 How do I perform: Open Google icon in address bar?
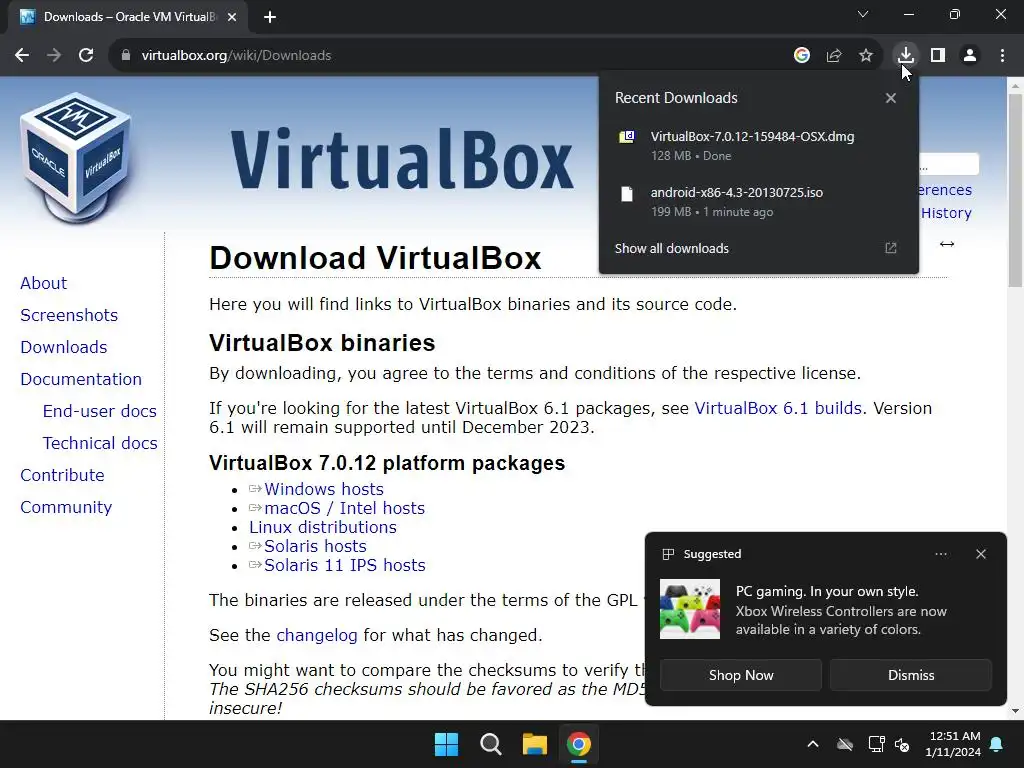pos(801,56)
